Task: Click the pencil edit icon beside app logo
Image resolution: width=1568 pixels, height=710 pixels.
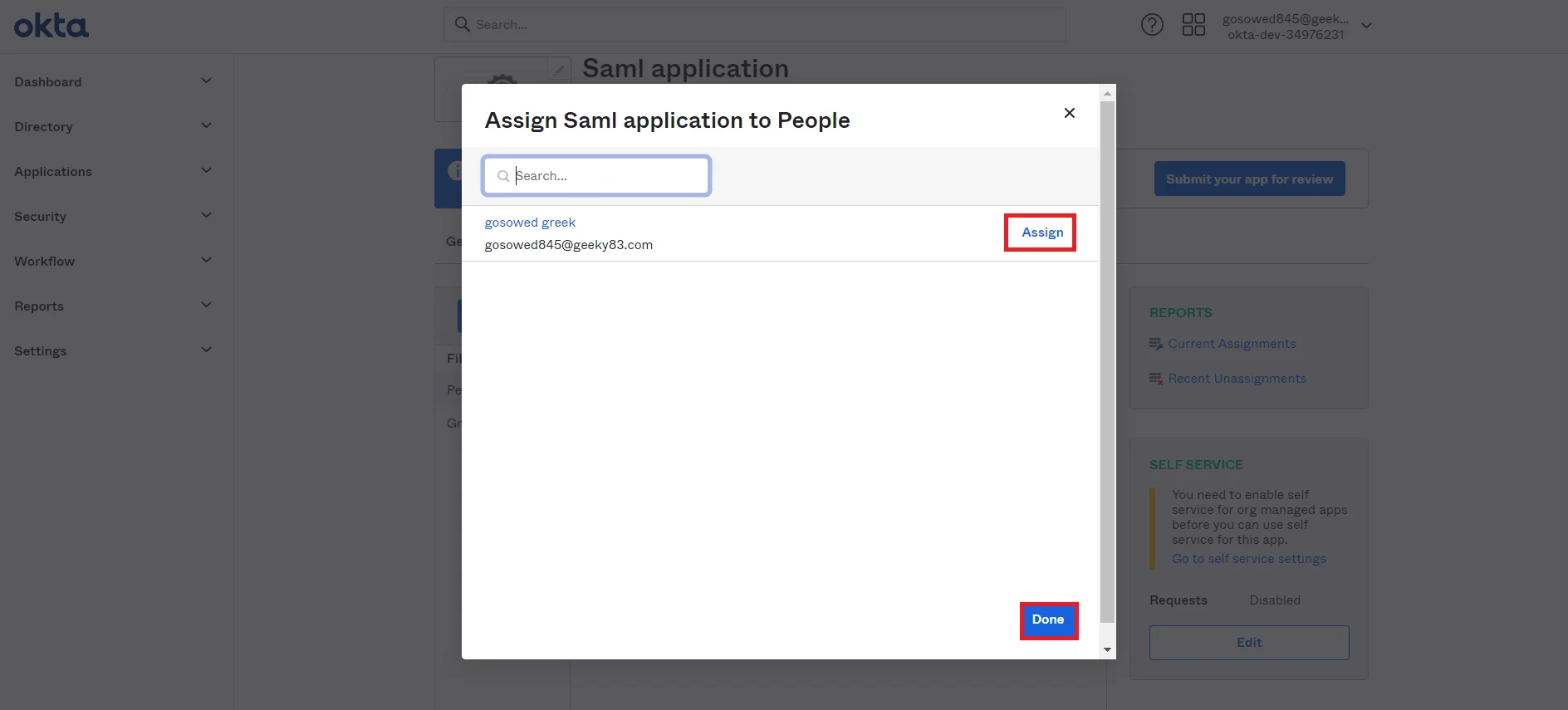Action: tap(559, 70)
